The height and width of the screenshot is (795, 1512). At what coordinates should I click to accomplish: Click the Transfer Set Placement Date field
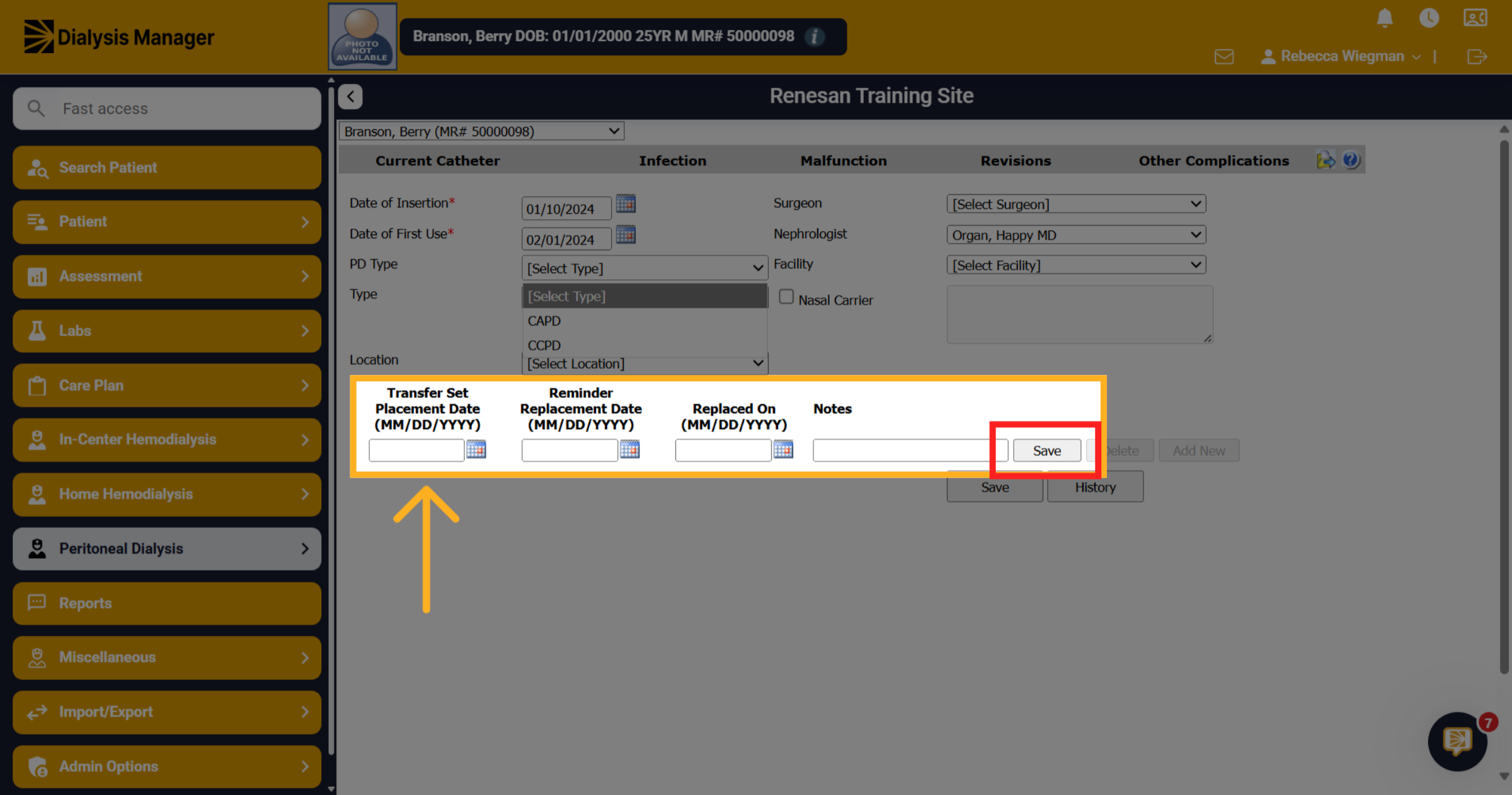(x=416, y=450)
